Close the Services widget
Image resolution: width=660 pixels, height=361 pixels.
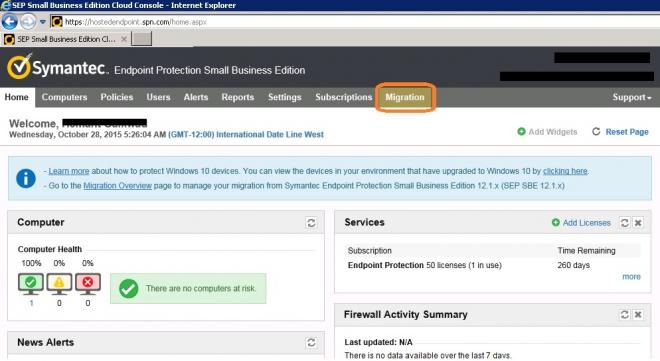pyautogui.click(x=638, y=223)
